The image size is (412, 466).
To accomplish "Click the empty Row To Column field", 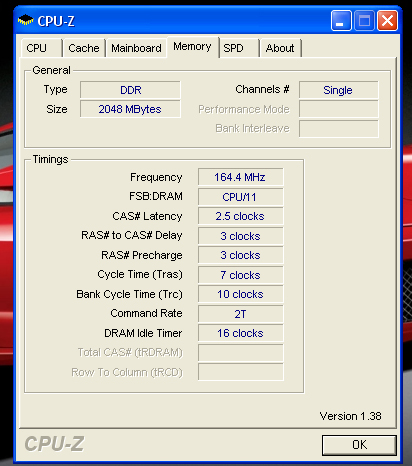I will pos(240,372).
